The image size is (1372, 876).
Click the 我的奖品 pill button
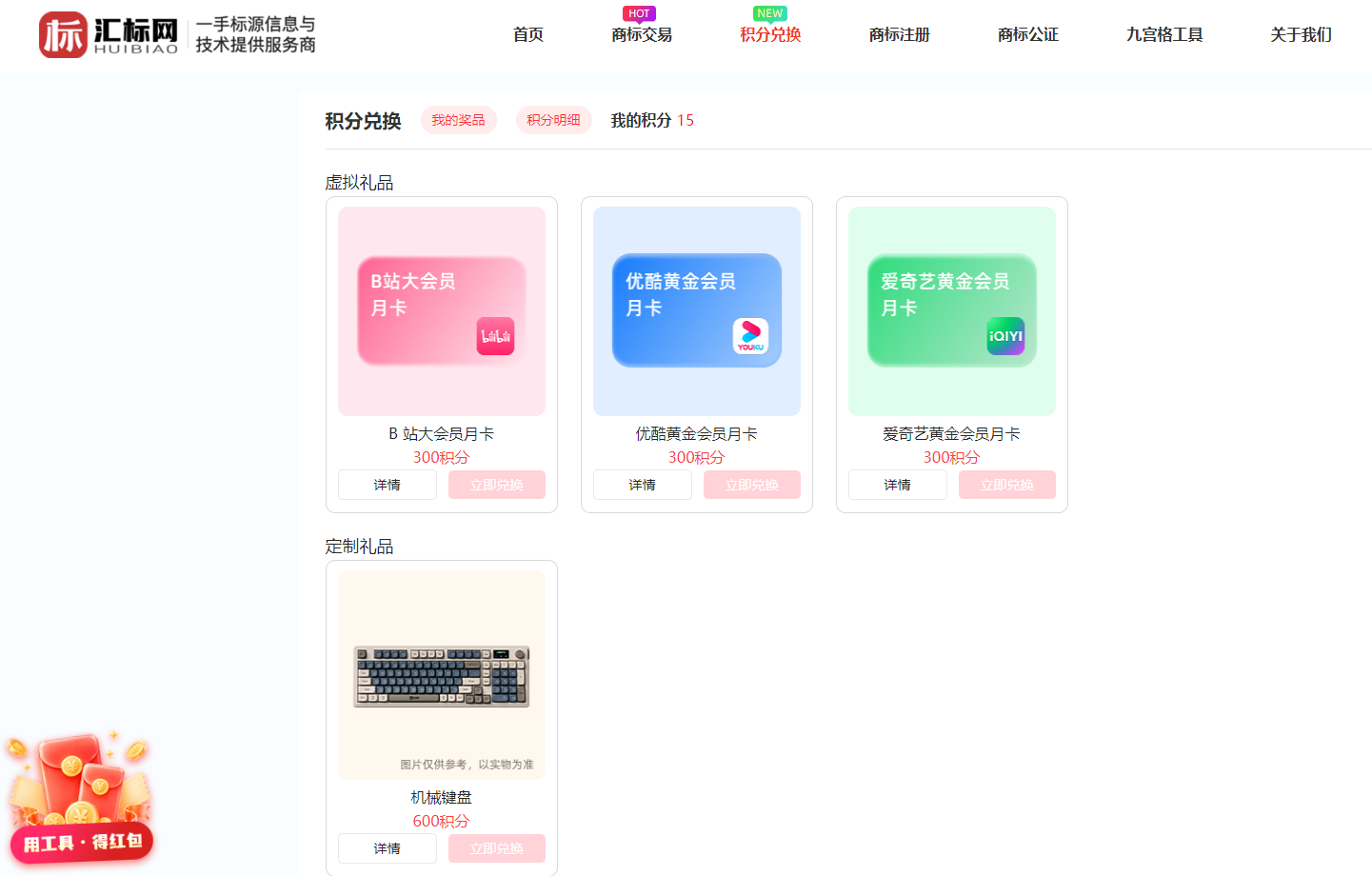(x=459, y=120)
